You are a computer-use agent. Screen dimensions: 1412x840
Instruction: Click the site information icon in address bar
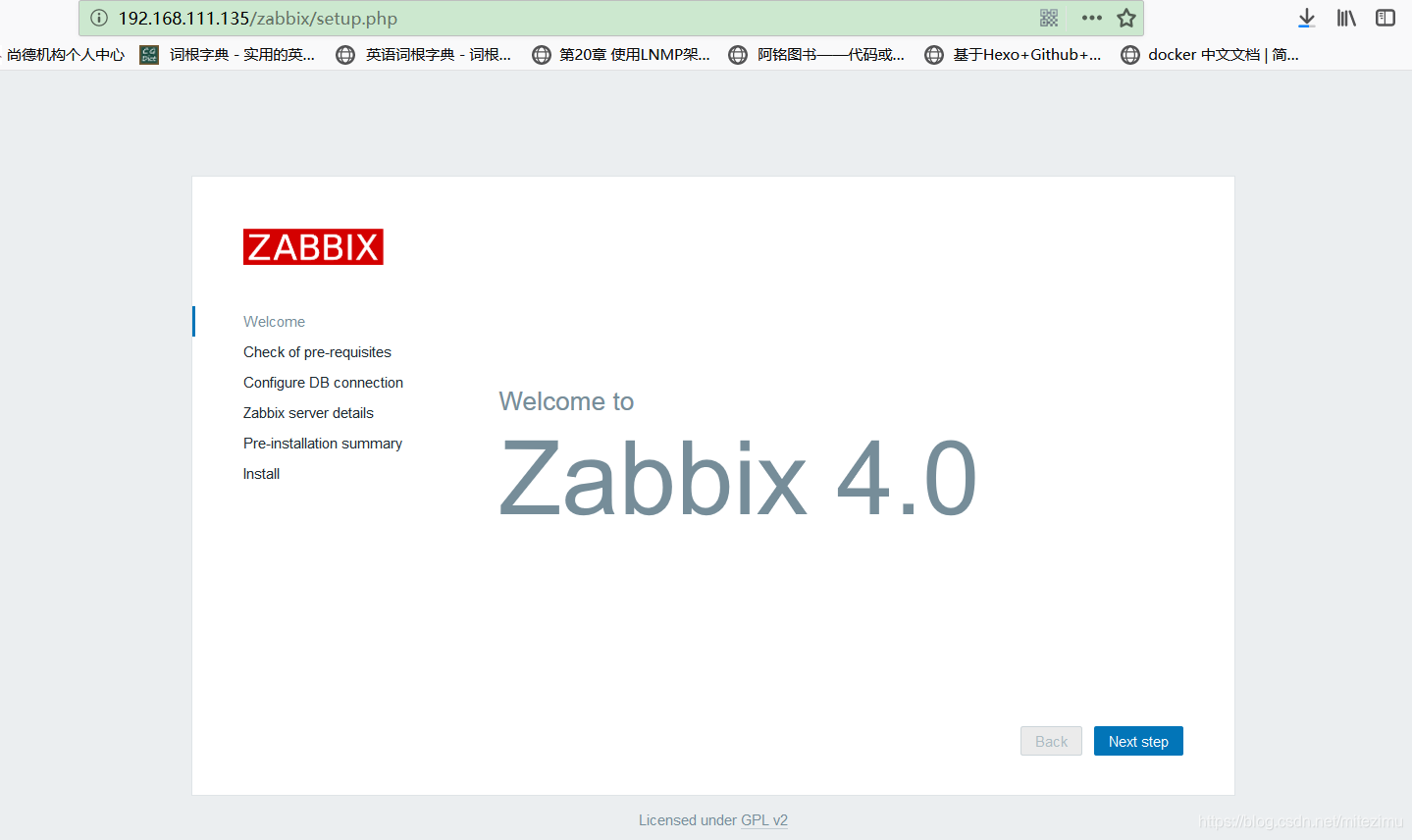click(x=99, y=18)
